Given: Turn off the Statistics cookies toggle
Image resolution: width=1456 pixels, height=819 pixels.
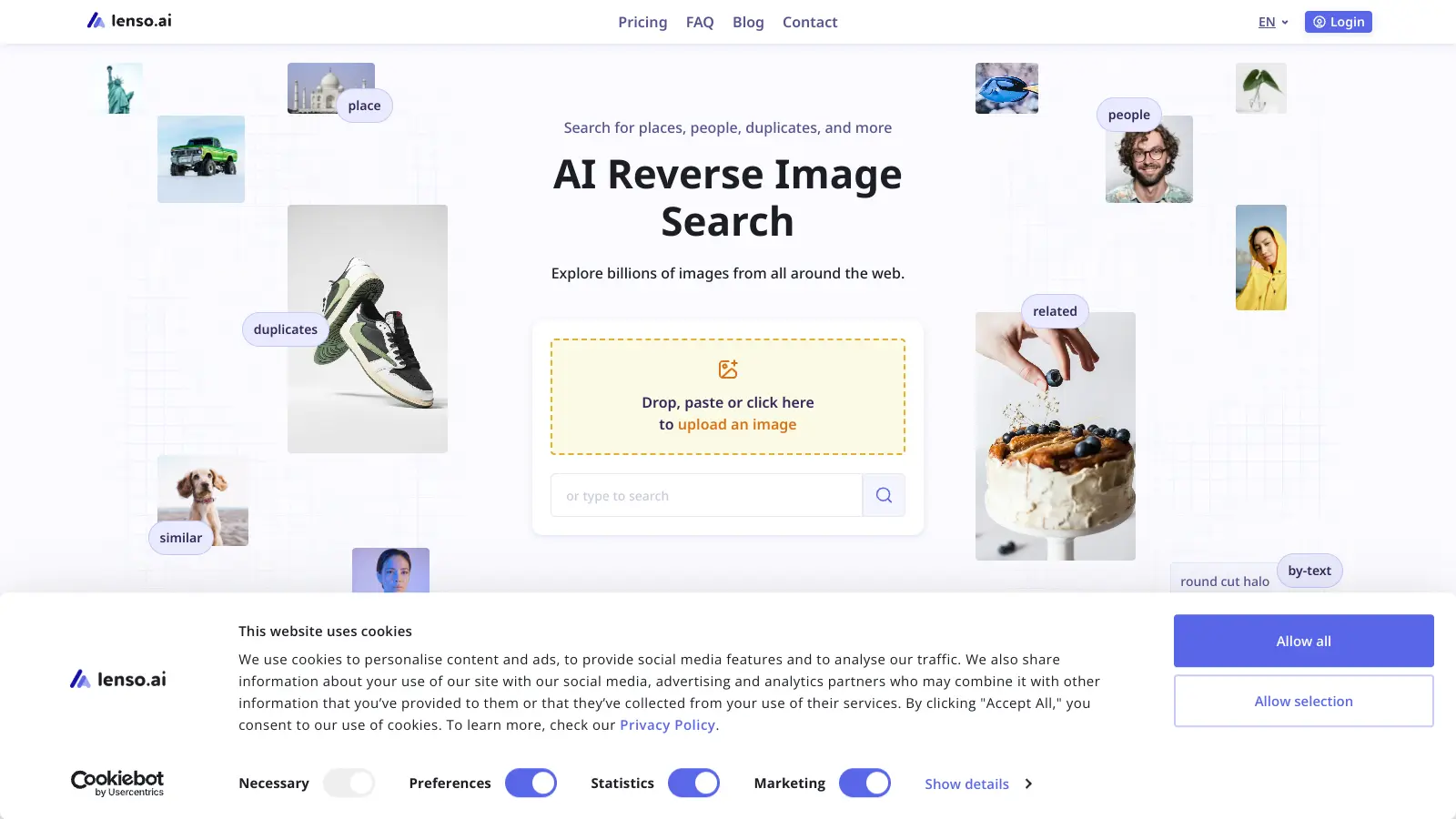Looking at the screenshot, I should [693, 782].
